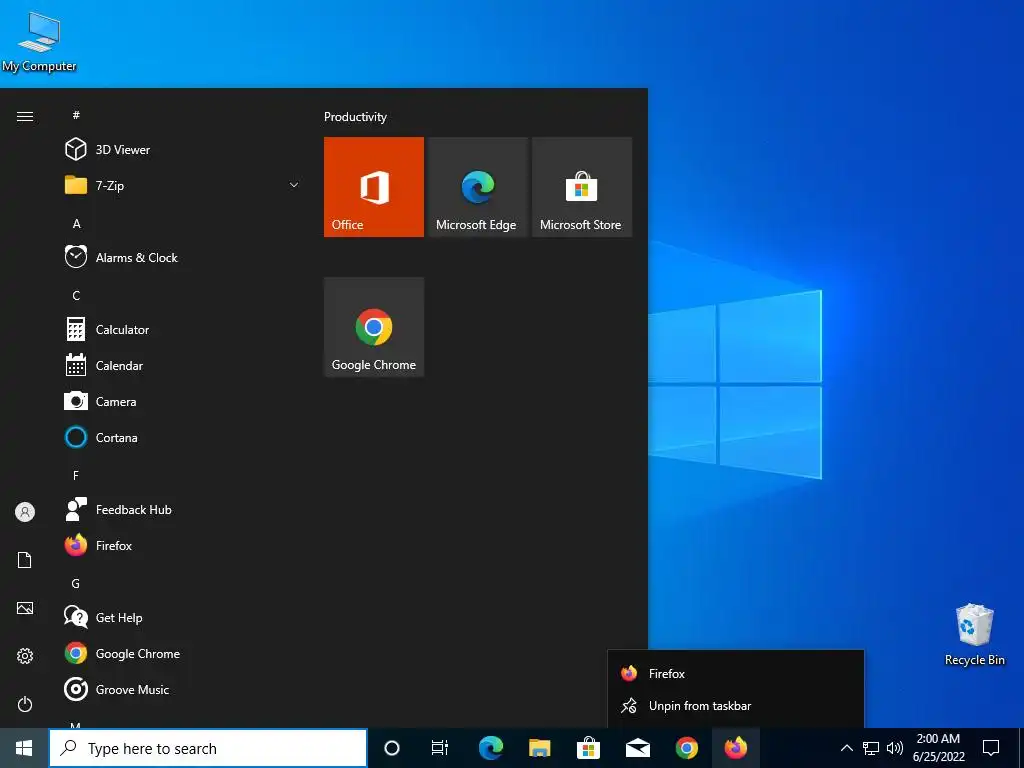Viewport: 1024px width, 768px height.
Task: Select the Recycle Bin desktop icon
Action: coord(974,635)
